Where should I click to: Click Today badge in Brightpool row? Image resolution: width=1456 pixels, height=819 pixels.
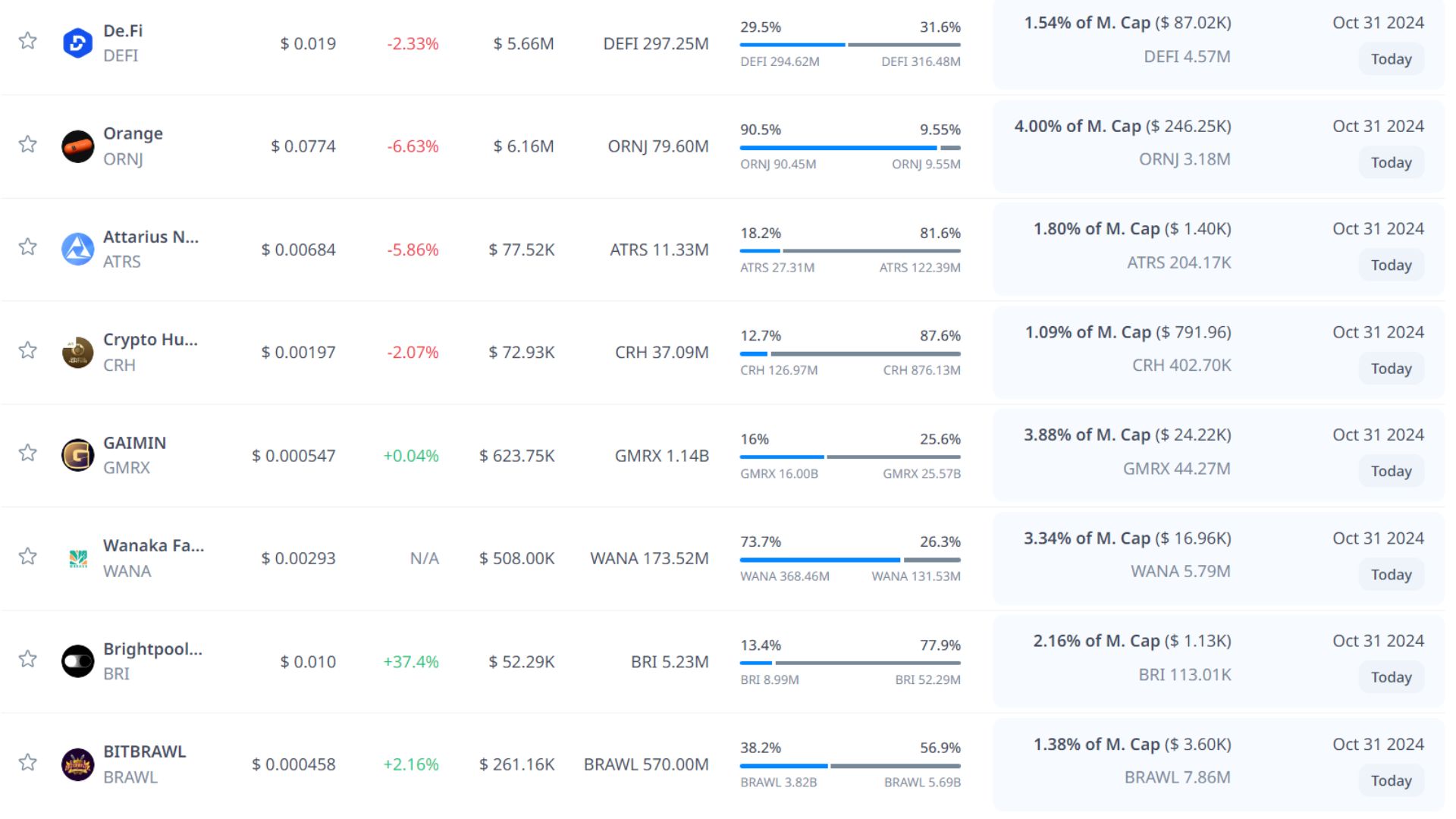pos(1391,677)
